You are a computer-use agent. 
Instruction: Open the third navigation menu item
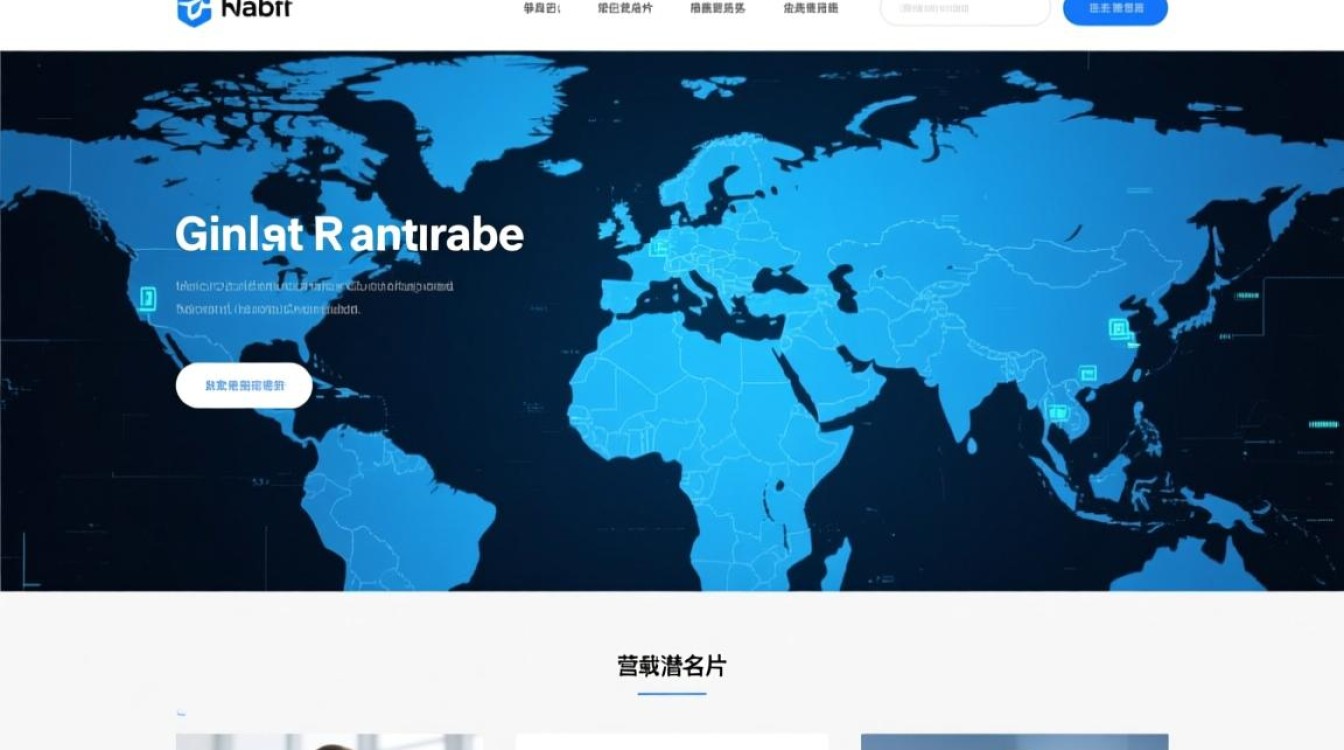click(x=718, y=8)
